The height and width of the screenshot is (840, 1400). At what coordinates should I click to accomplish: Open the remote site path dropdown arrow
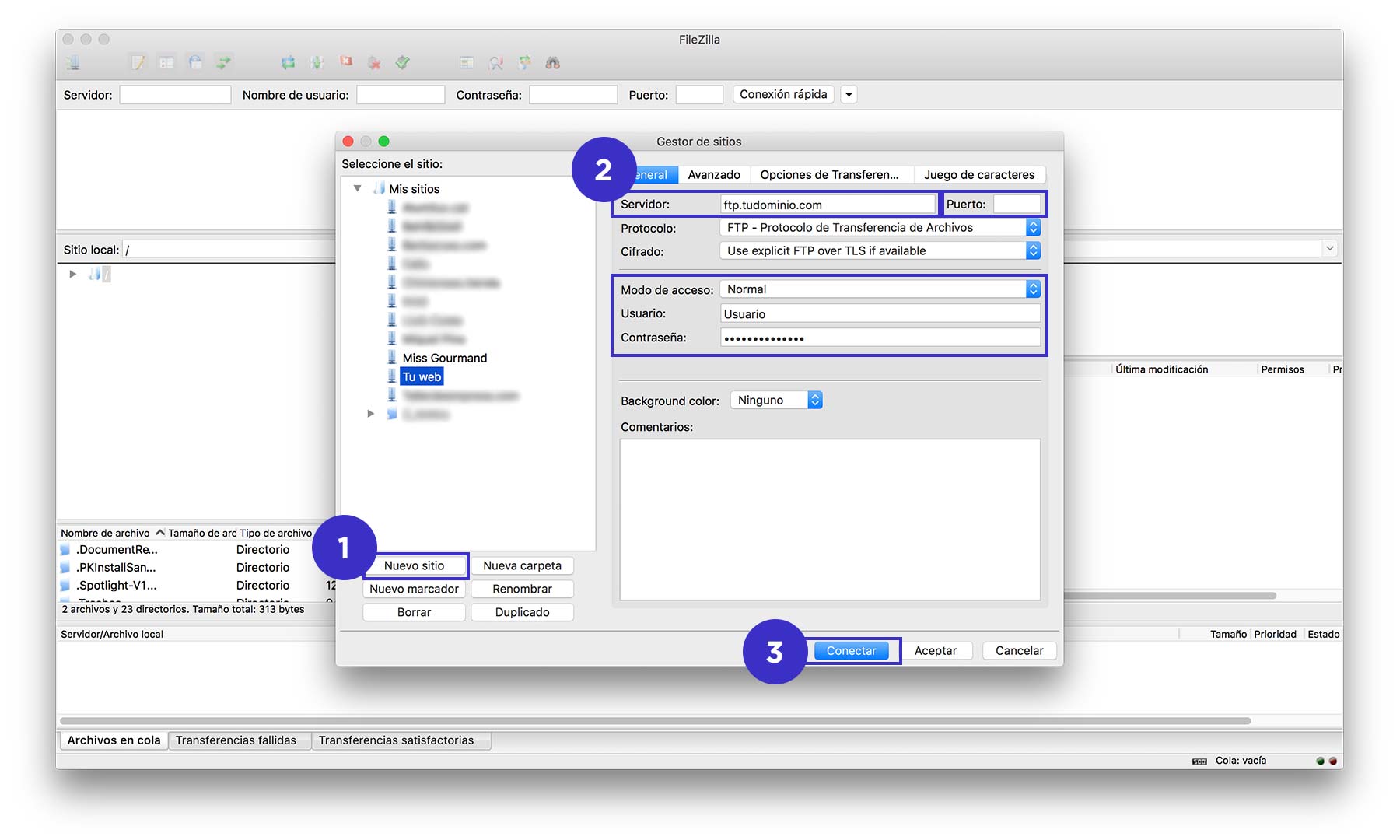[x=1330, y=249]
